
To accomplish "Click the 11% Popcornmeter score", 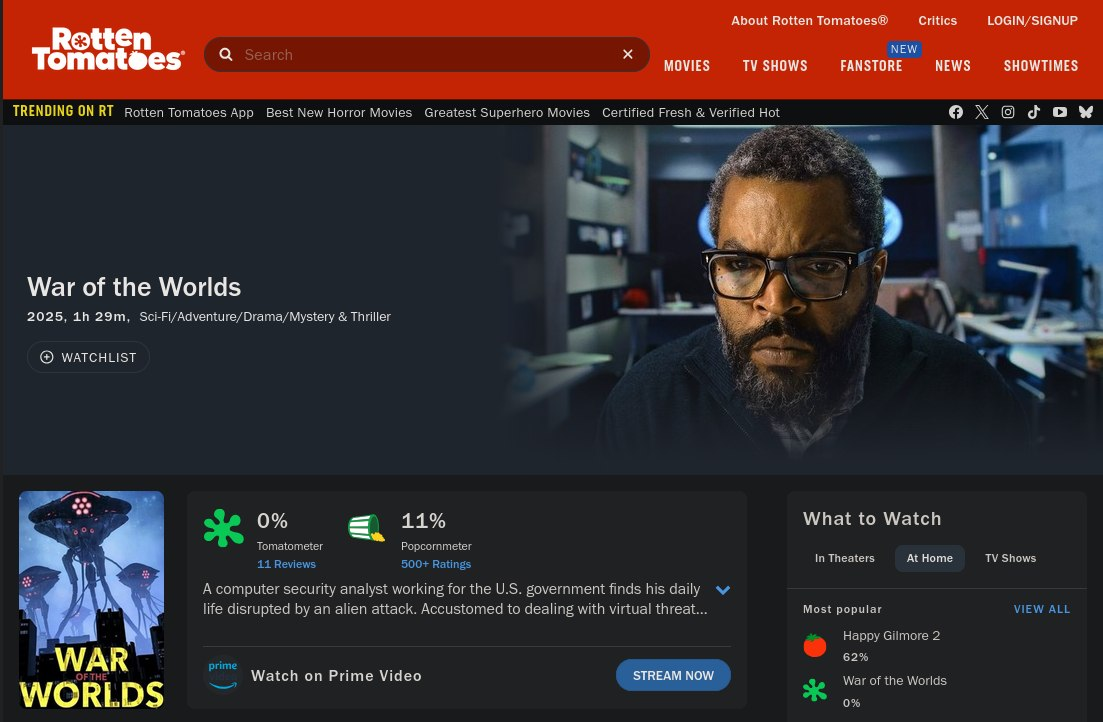I will 423,521.
